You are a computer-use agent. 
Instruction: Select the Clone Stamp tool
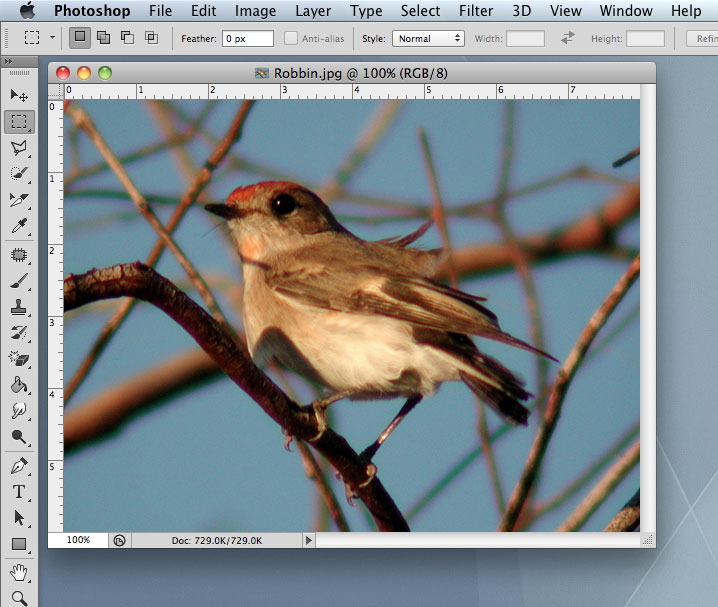point(19,307)
